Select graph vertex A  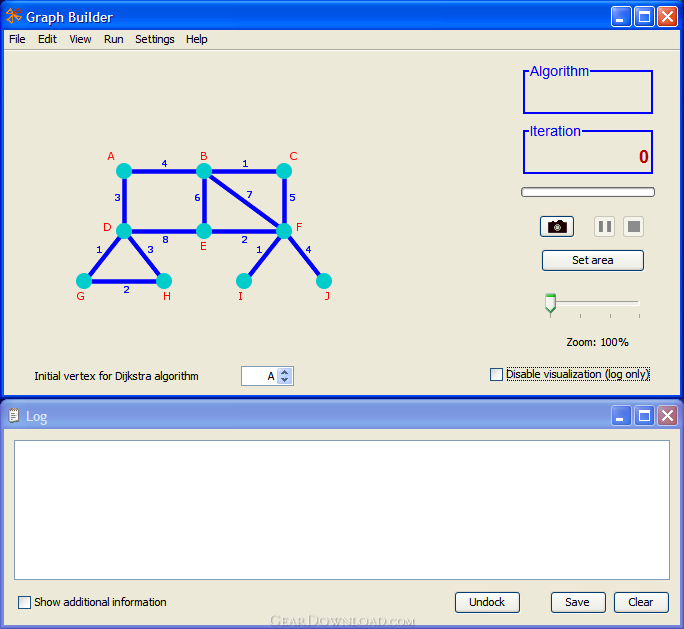124,171
